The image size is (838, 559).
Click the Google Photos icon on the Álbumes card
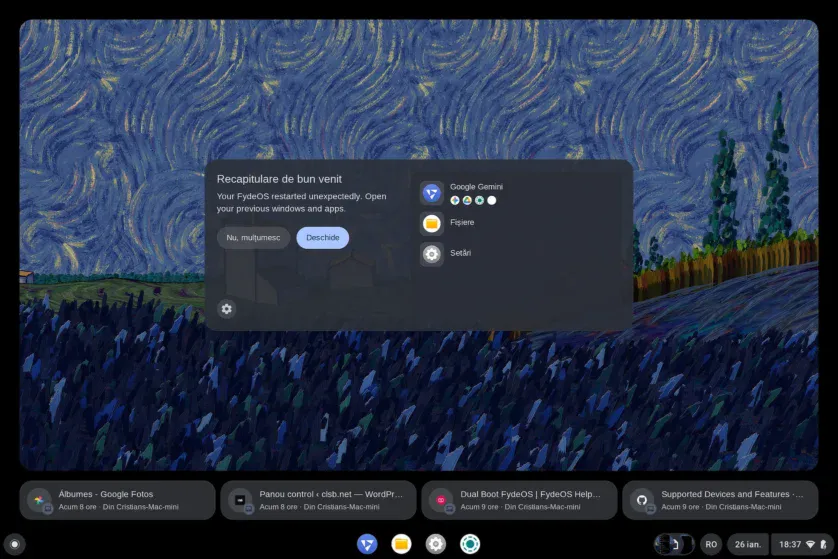click(39, 500)
